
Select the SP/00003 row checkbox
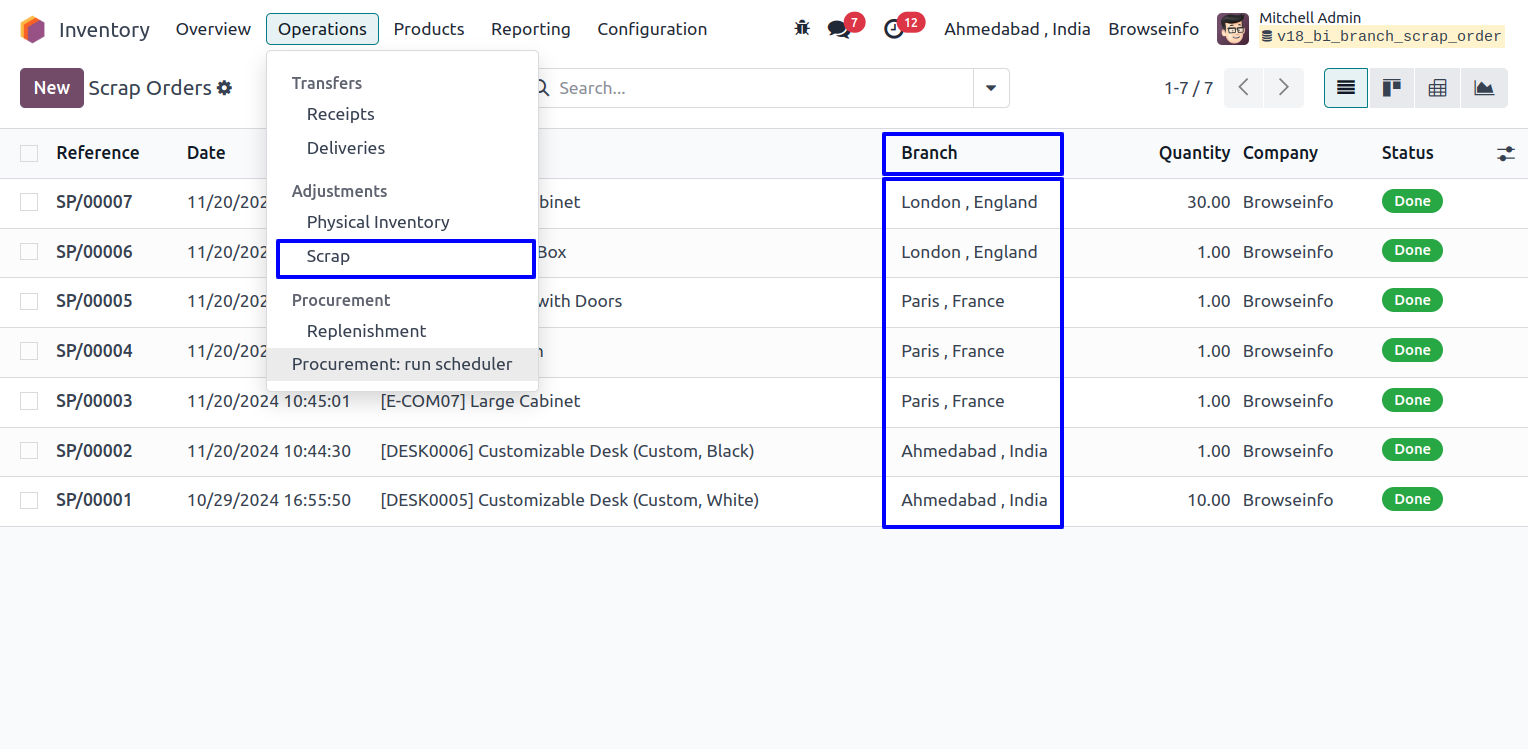tap(29, 401)
